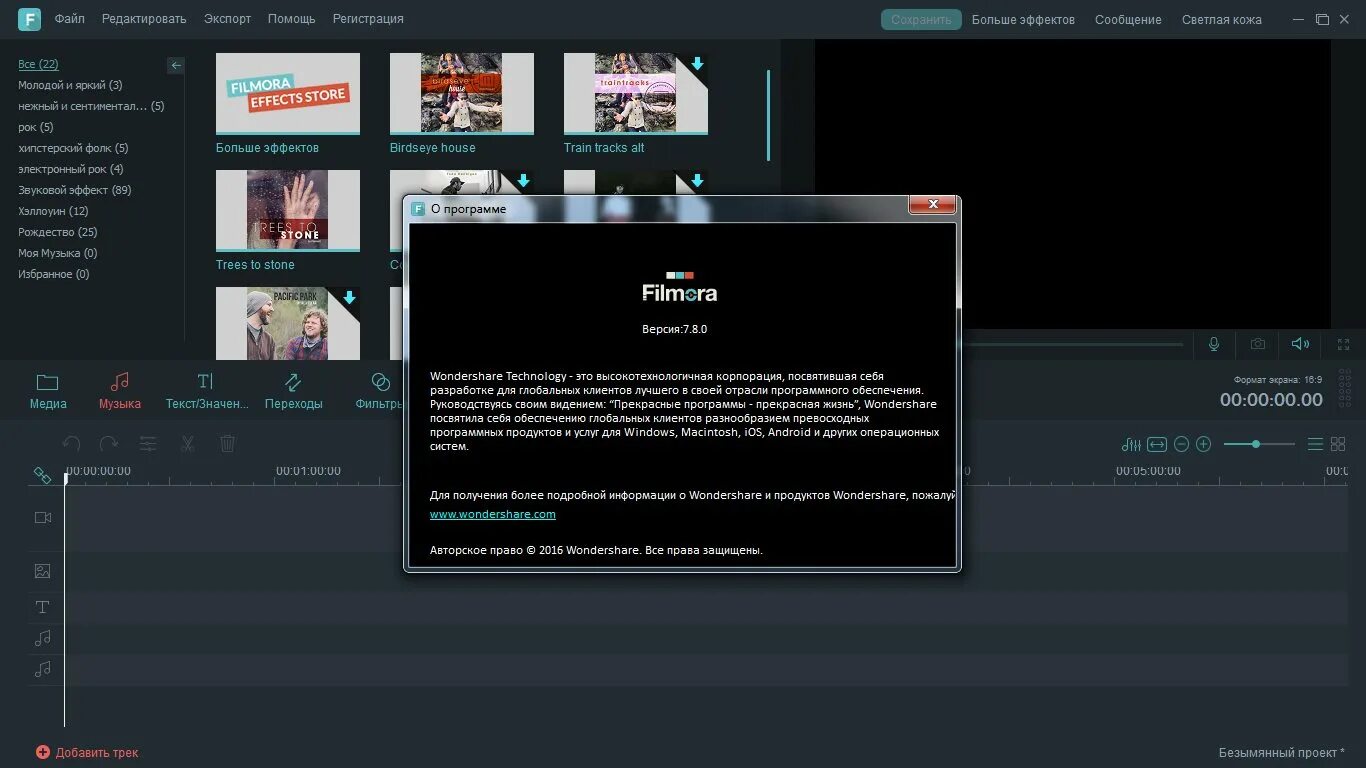Open the Редактировать menu
The image size is (1366, 768).
[144, 19]
